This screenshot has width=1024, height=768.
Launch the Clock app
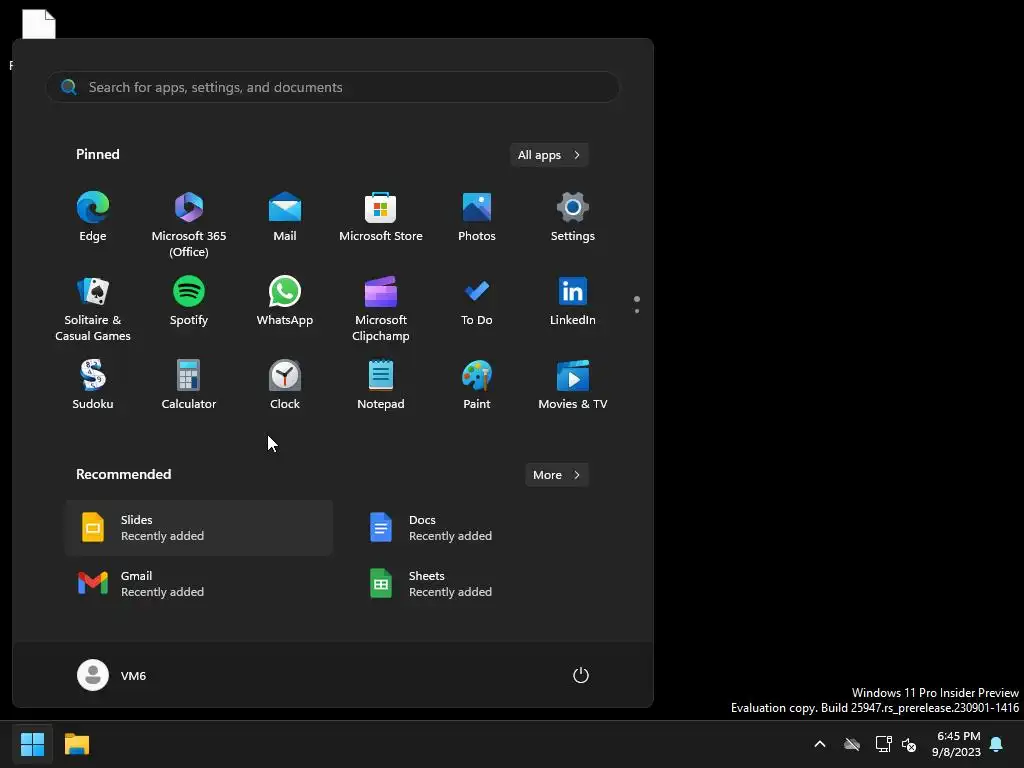click(x=285, y=385)
